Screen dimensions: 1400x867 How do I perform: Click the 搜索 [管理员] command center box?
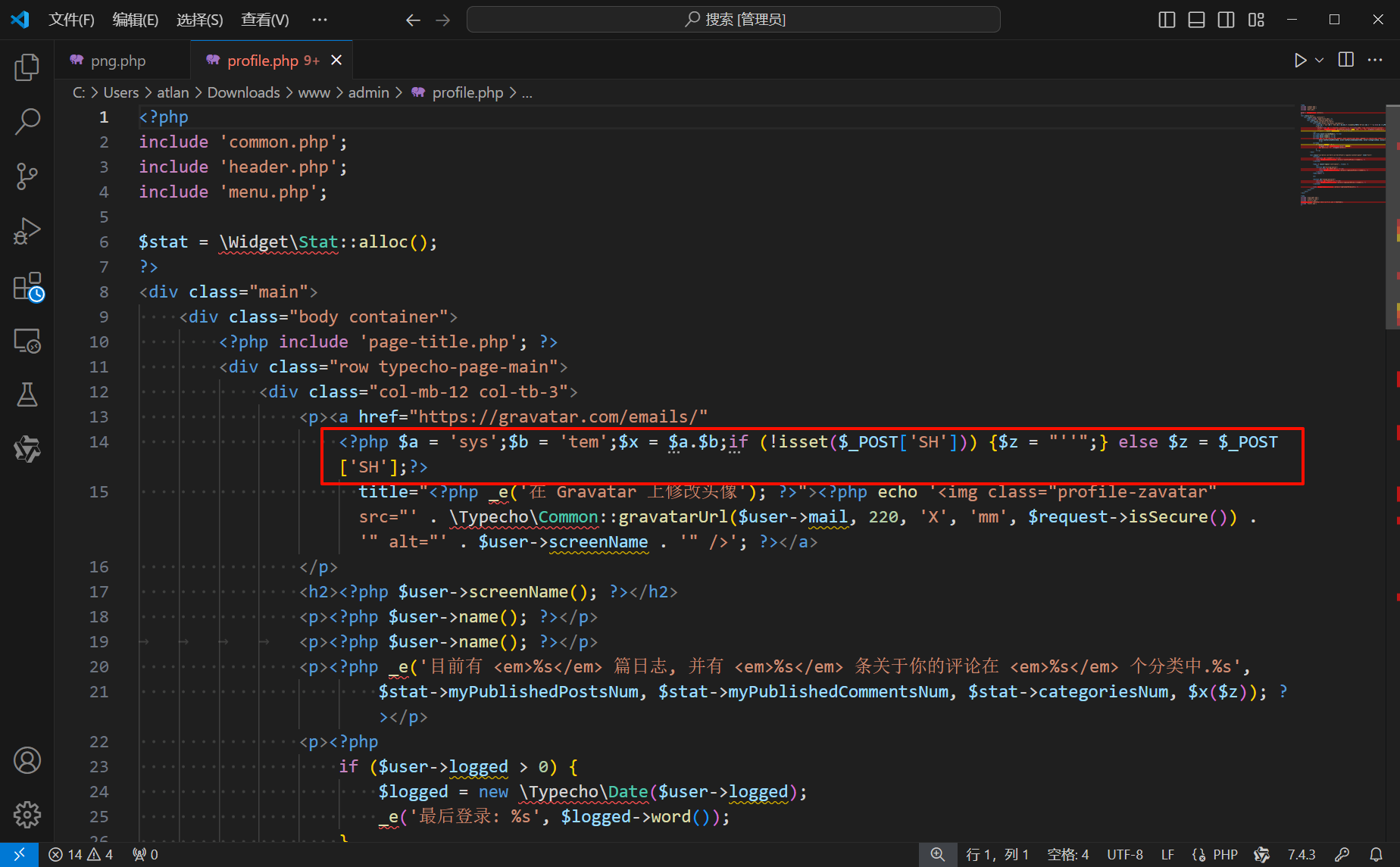733,20
